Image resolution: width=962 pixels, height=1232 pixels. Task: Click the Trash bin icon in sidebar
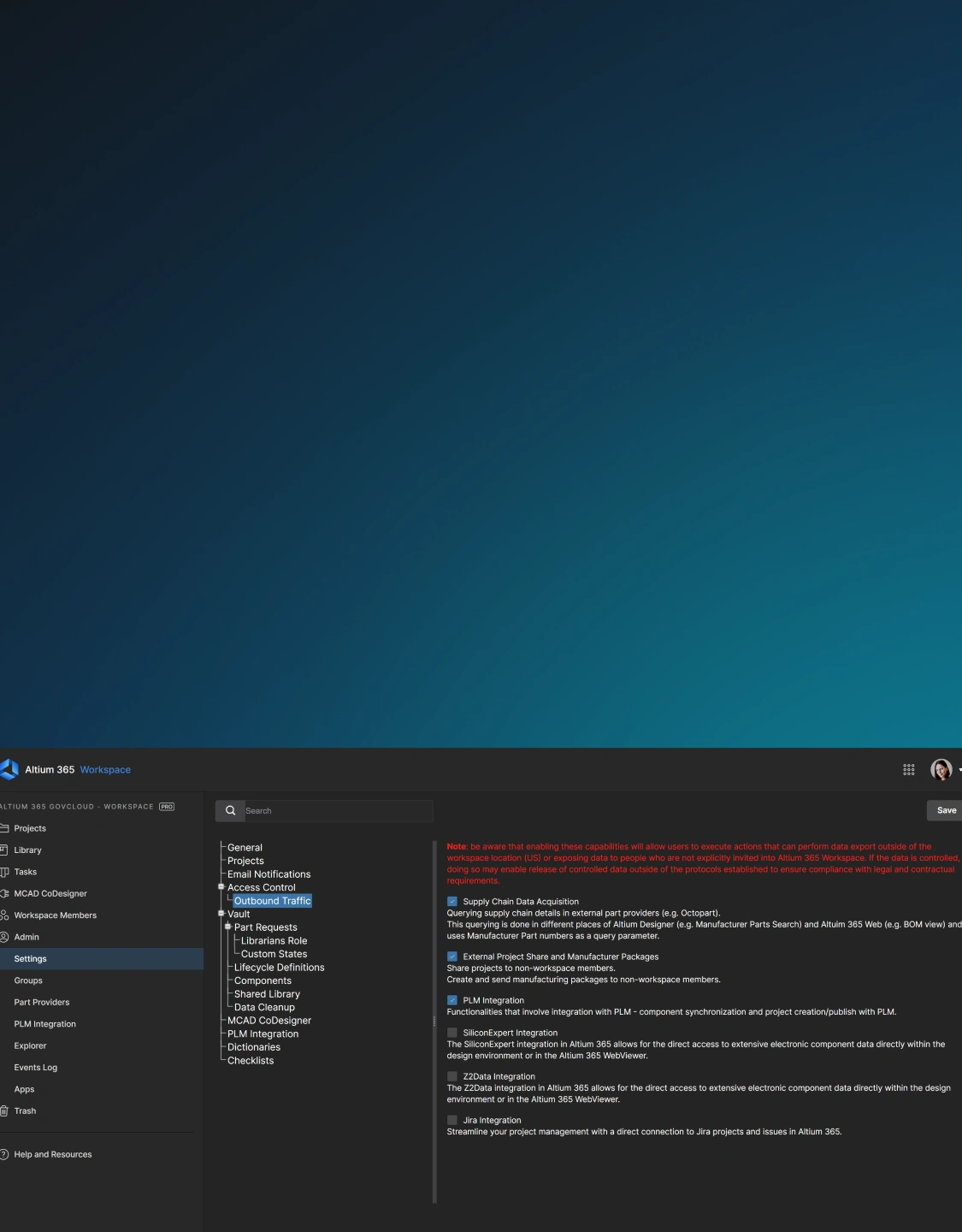tap(4, 1111)
